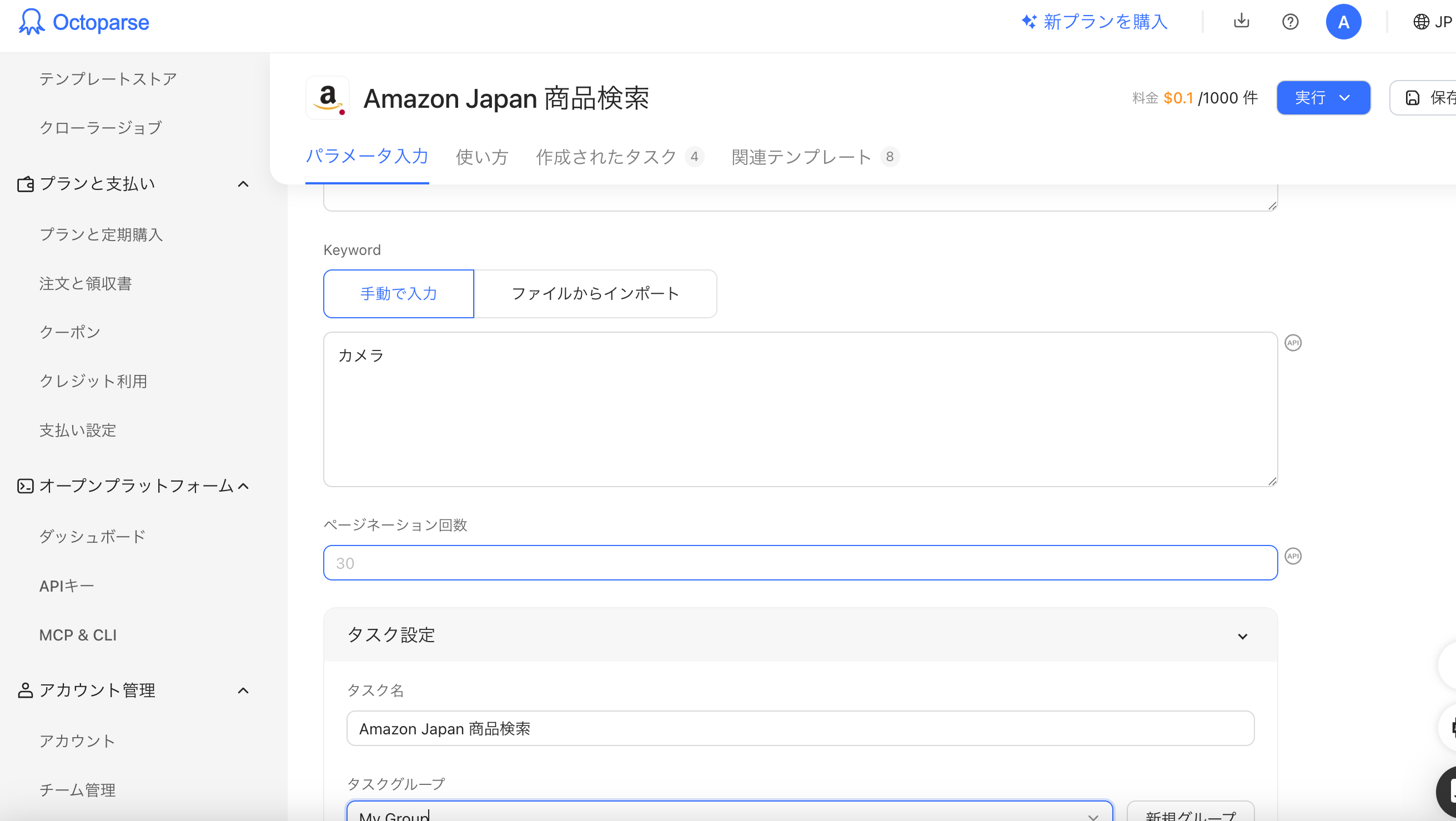Open the help question mark icon
Image resolution: width=1456 pixels, height=821 pixels.
[1290, 22]
